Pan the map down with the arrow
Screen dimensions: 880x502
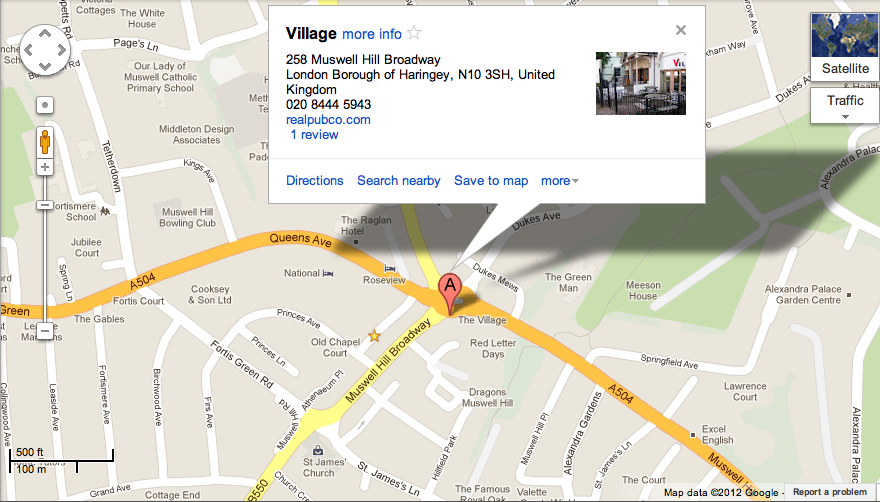pos(45,66)
